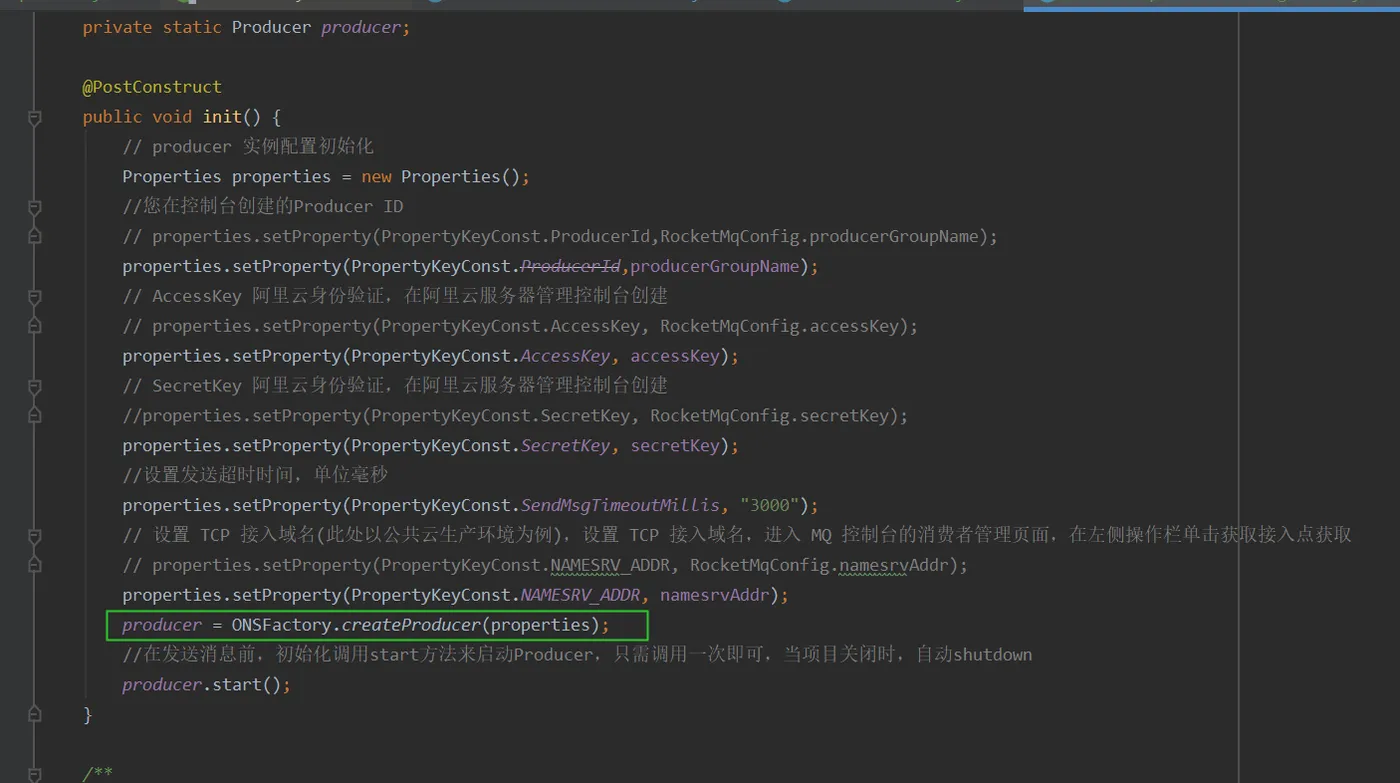Image resolution: width=1400 pixels, height=783 pixels.
Task: Click the '//在发送消息前' comment above producer.start()
Action: pos(577,655)
